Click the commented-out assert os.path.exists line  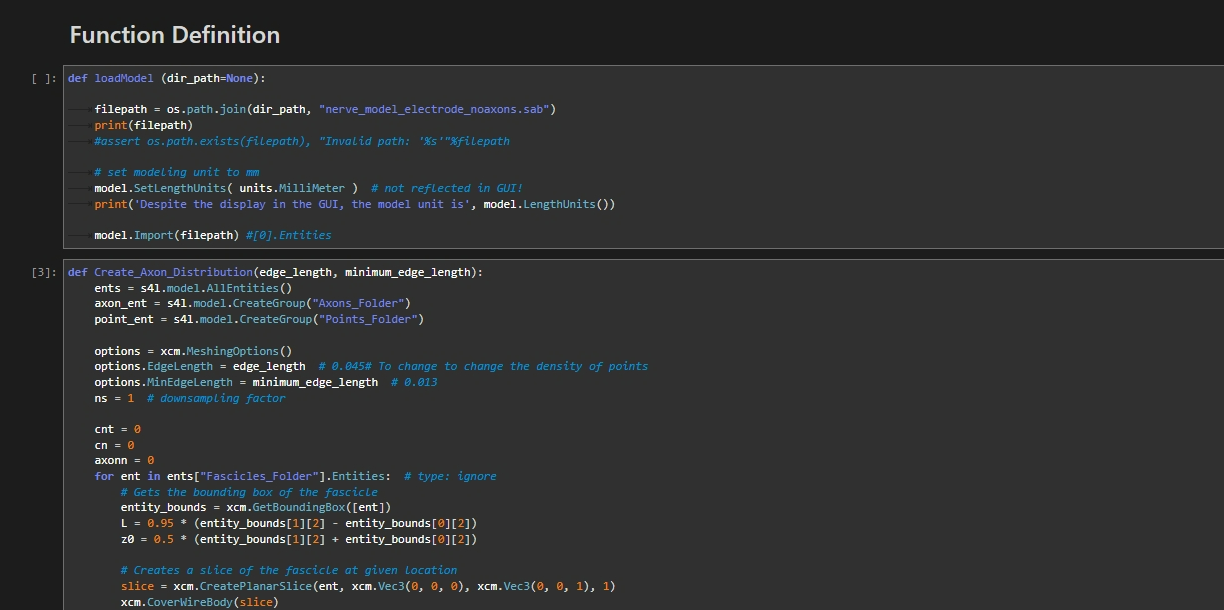click(x=301, y=141)
